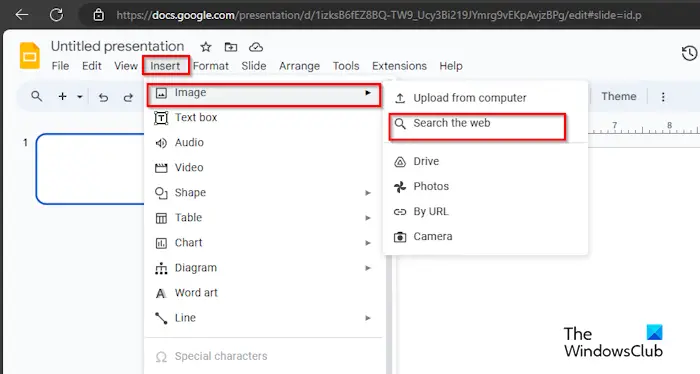This screenshot has width=700, height=374.
Task: Open the Slide menu
Action: click(254, 66)
